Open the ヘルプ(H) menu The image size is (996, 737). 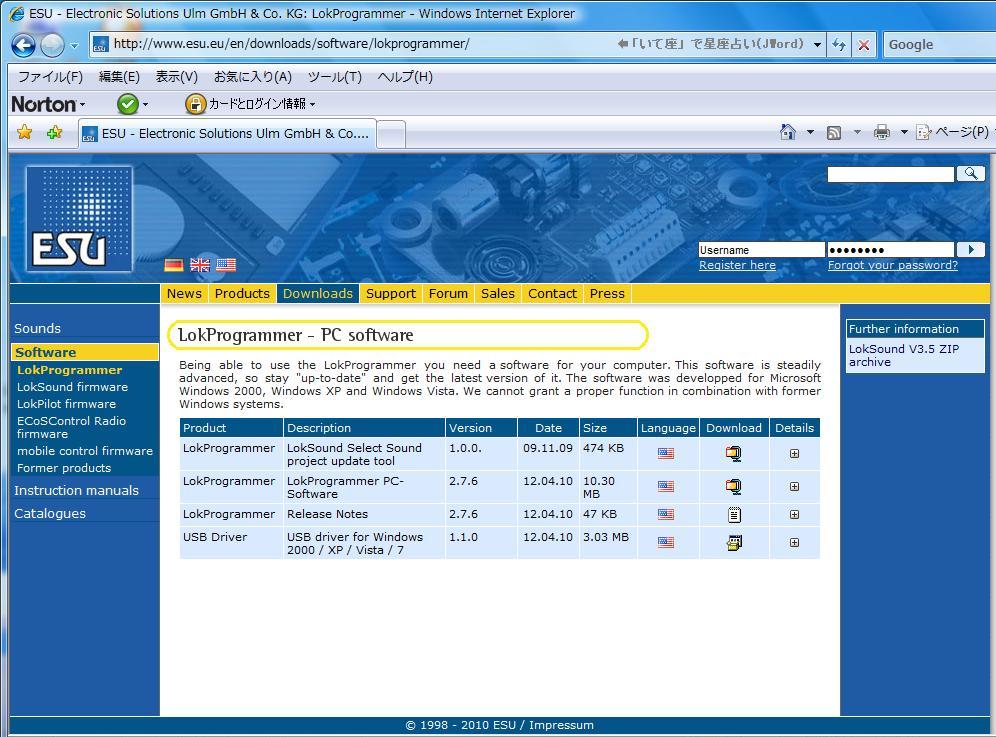(x=405, y=77)
